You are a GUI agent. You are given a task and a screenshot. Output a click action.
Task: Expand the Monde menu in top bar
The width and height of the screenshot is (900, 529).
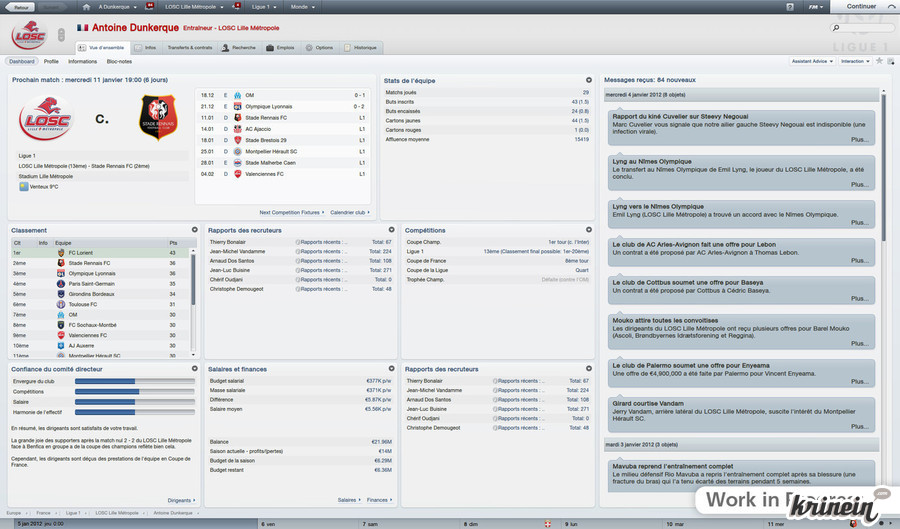[x=299, y=6]
